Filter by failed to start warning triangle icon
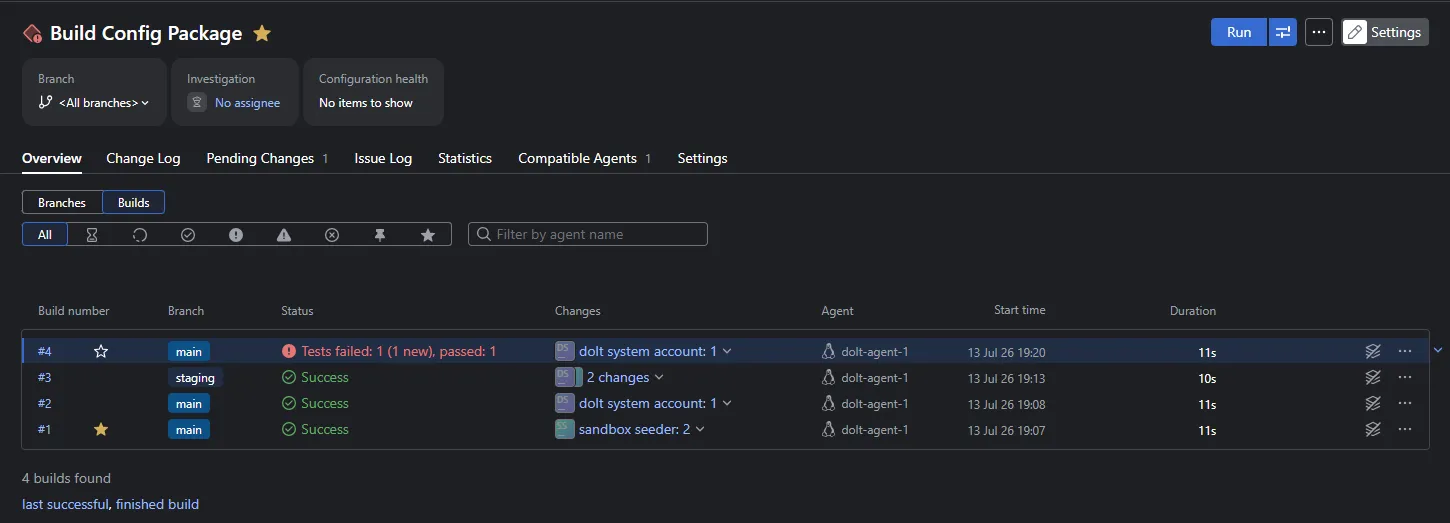 click(x=284, y=234)
